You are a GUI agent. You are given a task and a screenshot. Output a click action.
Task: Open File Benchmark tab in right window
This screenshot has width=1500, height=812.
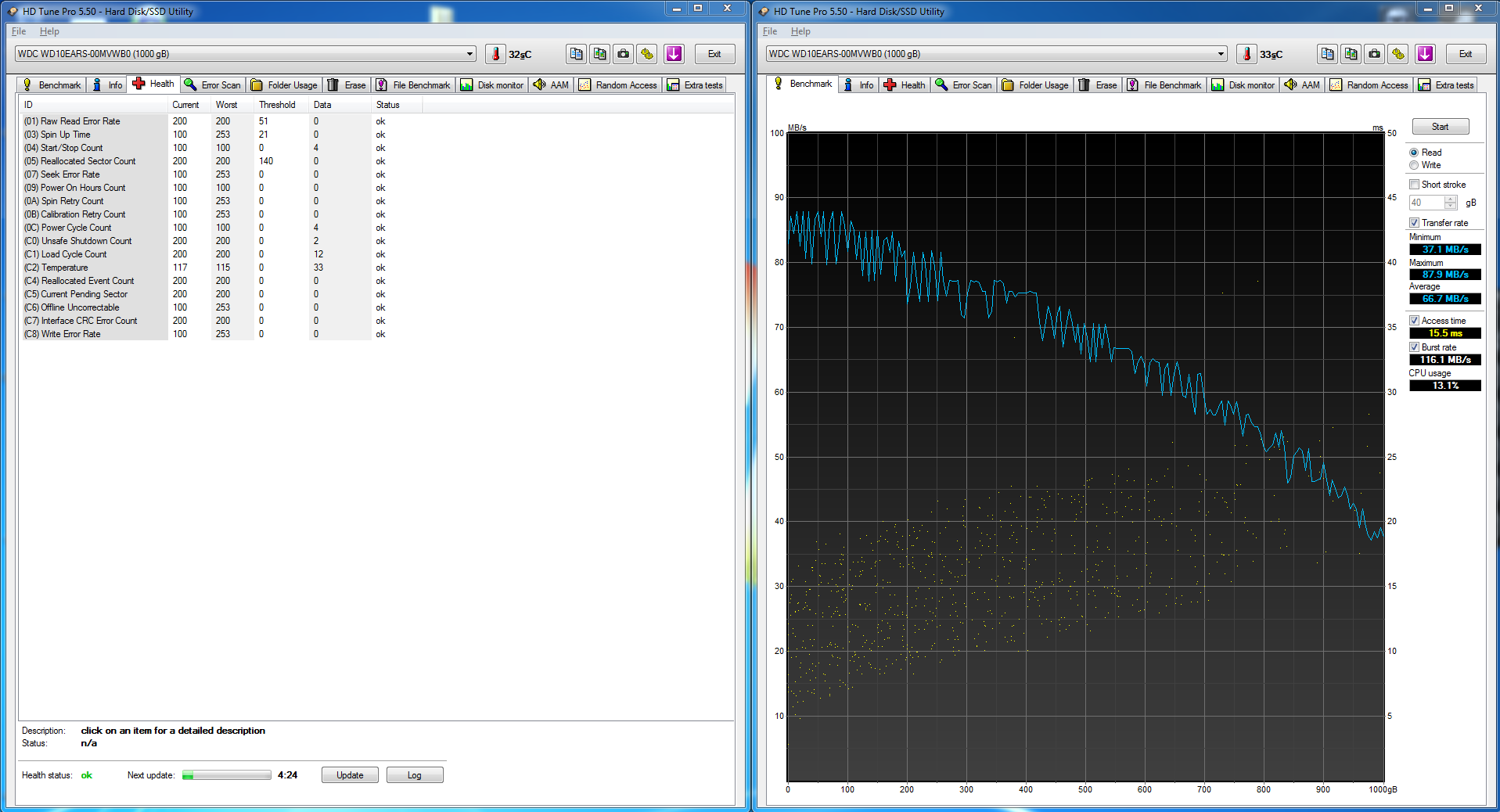(x=1164, y=85)
